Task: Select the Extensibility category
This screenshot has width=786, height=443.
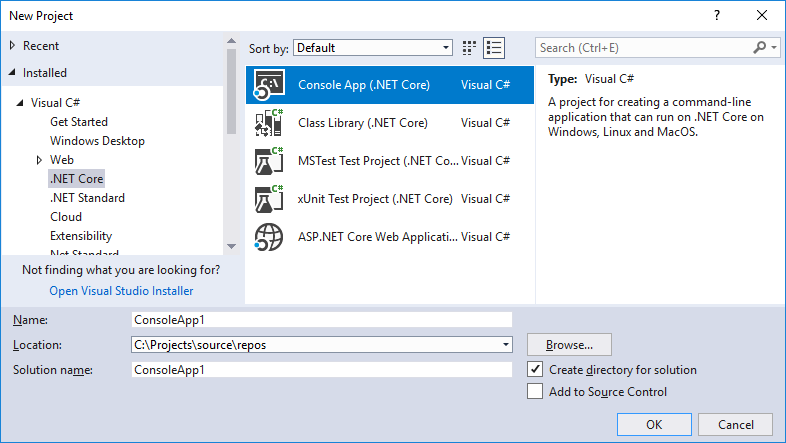Action: coord(81,236)
